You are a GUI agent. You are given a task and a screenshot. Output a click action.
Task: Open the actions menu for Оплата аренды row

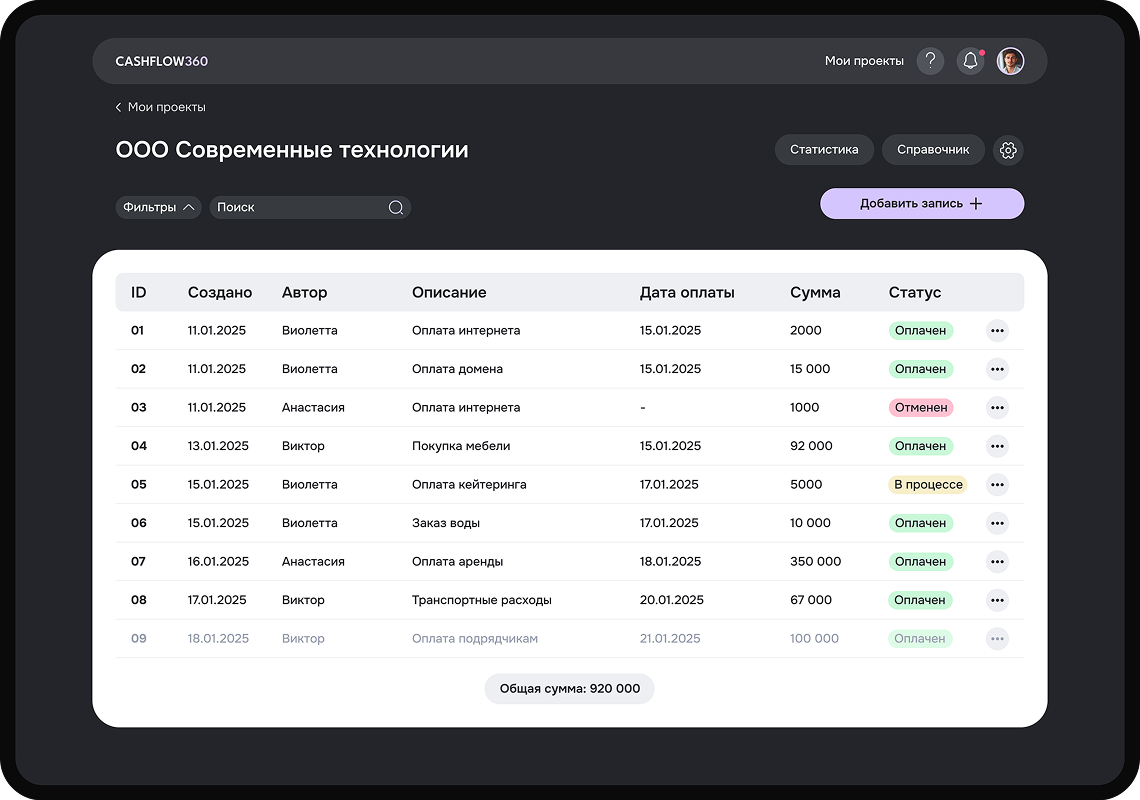coord(997,561)
